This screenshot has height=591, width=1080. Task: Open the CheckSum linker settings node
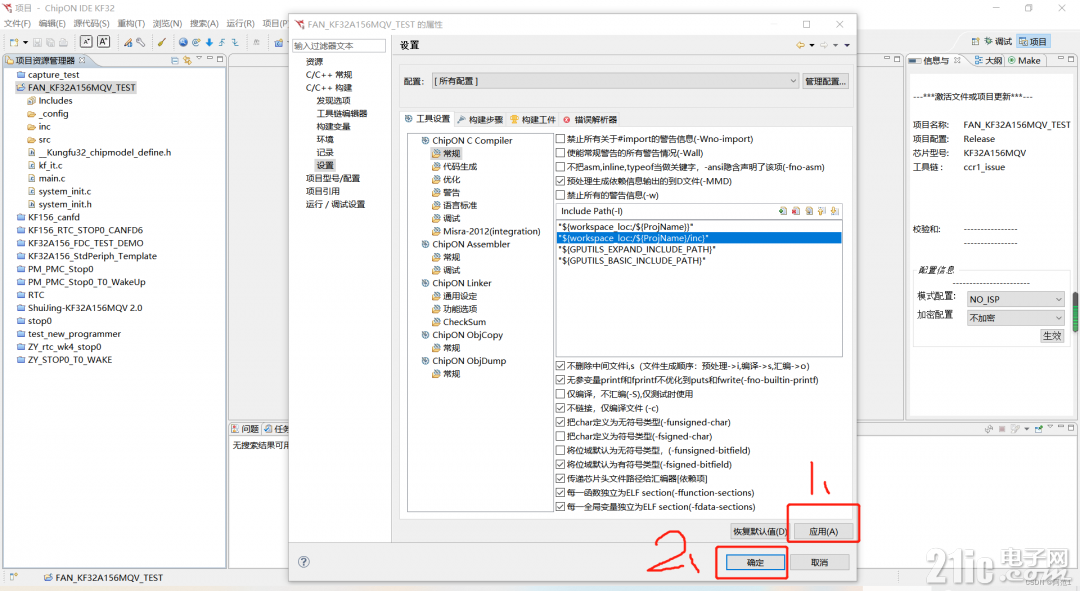(x=459, y=322)
